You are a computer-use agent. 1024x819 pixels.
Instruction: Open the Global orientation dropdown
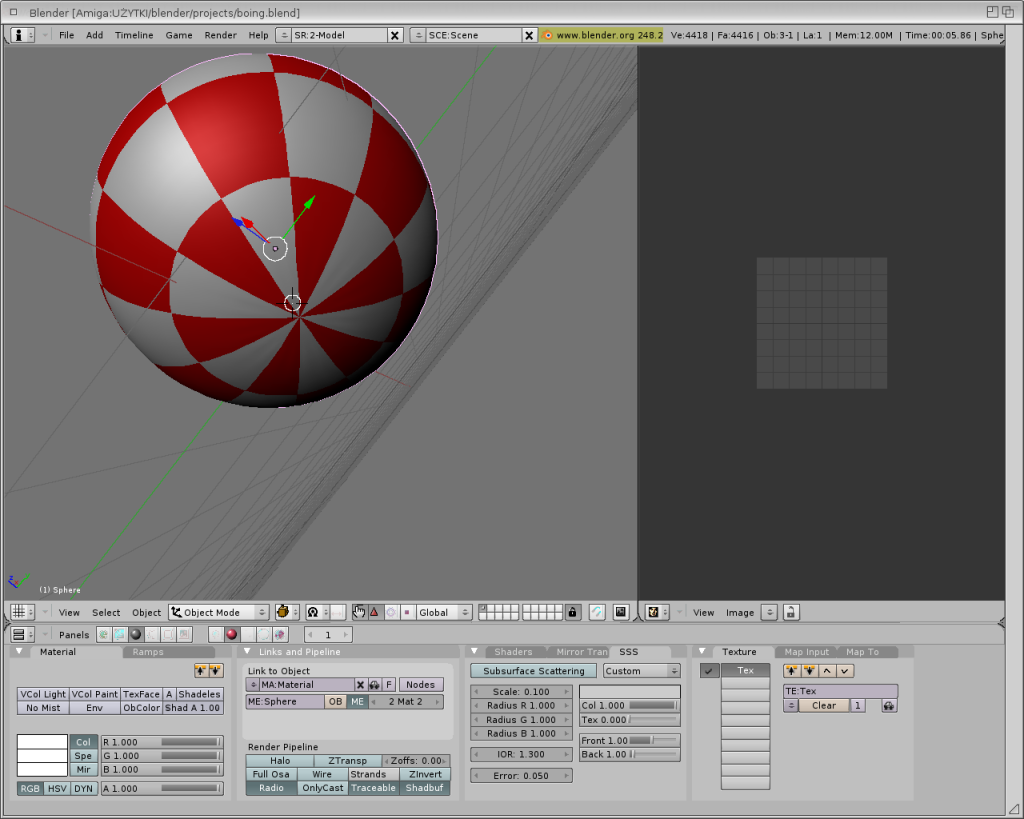(443, 612)
